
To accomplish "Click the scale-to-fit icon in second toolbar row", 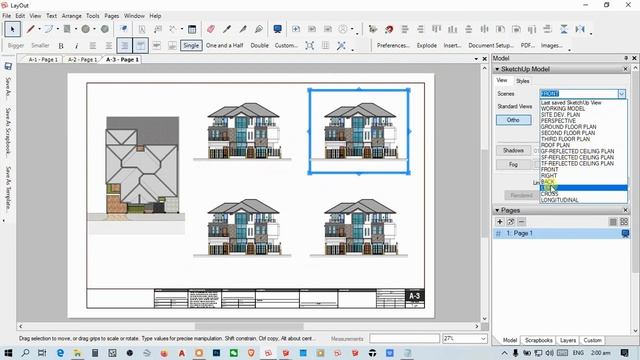I will coord(309,46).
